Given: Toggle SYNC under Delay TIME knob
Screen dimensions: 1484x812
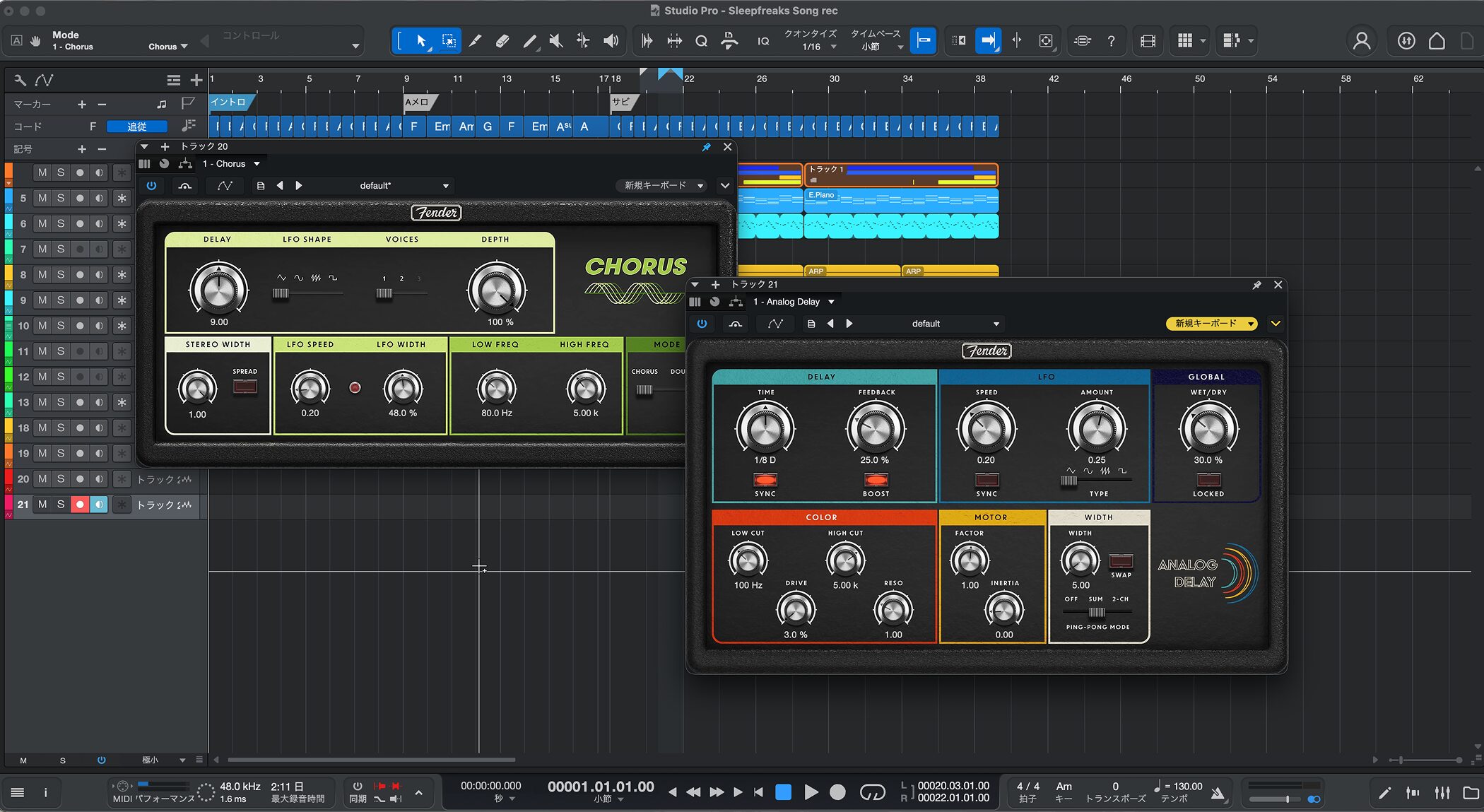Looking at the screenshot, I should 765,481.
